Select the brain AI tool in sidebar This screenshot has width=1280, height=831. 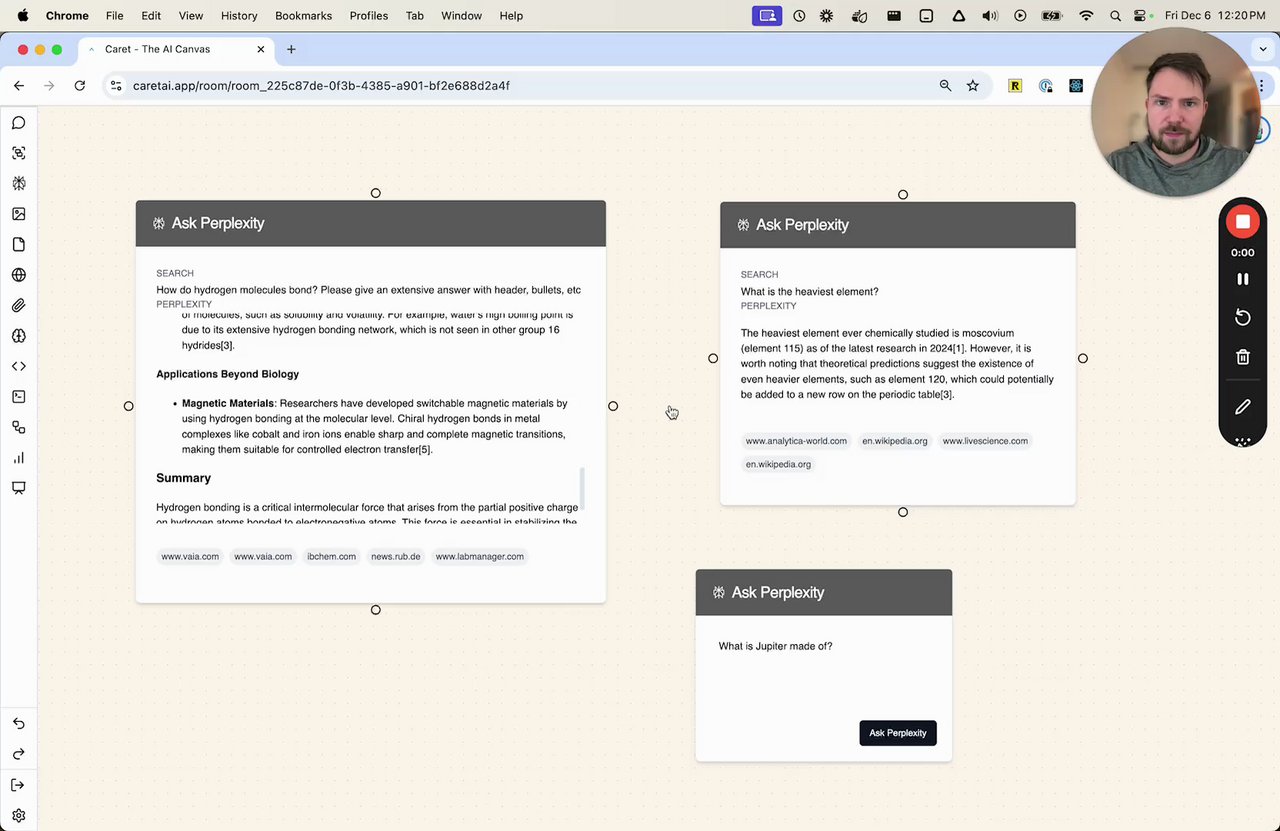point(18,336)
